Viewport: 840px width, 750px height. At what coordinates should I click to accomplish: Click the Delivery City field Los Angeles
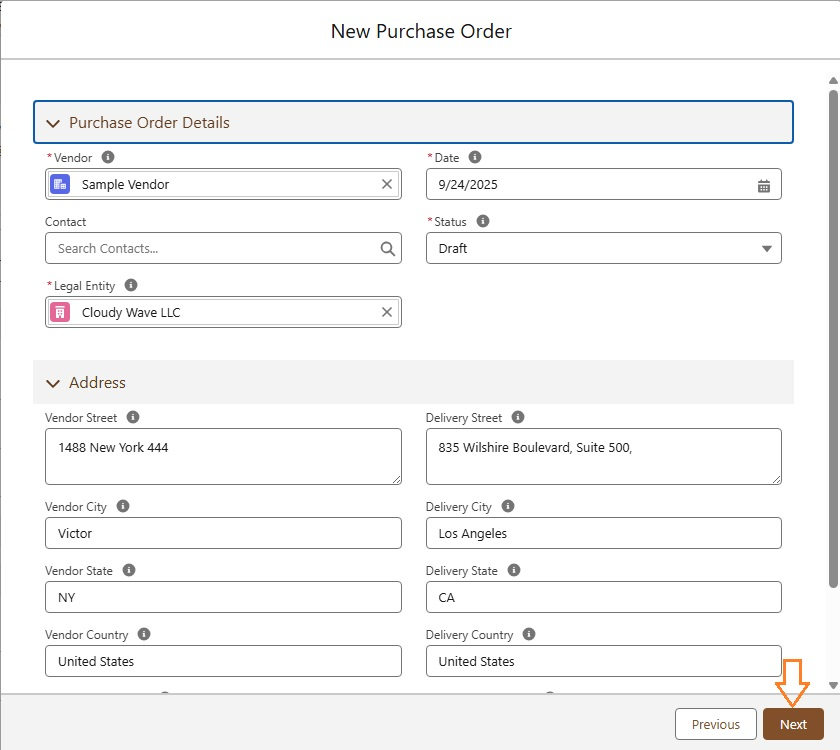603,533
